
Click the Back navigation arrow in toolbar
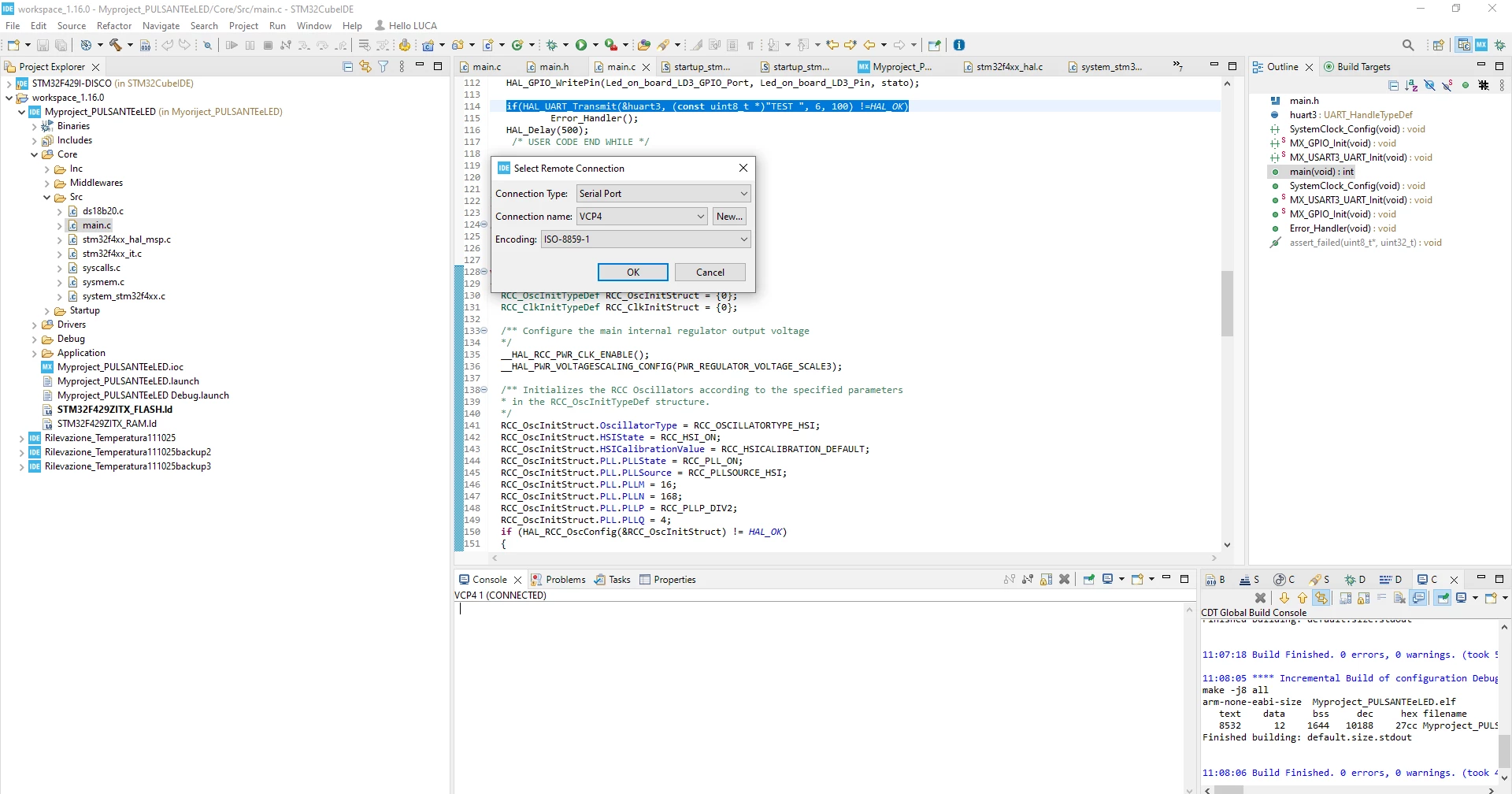coord(869,45)
